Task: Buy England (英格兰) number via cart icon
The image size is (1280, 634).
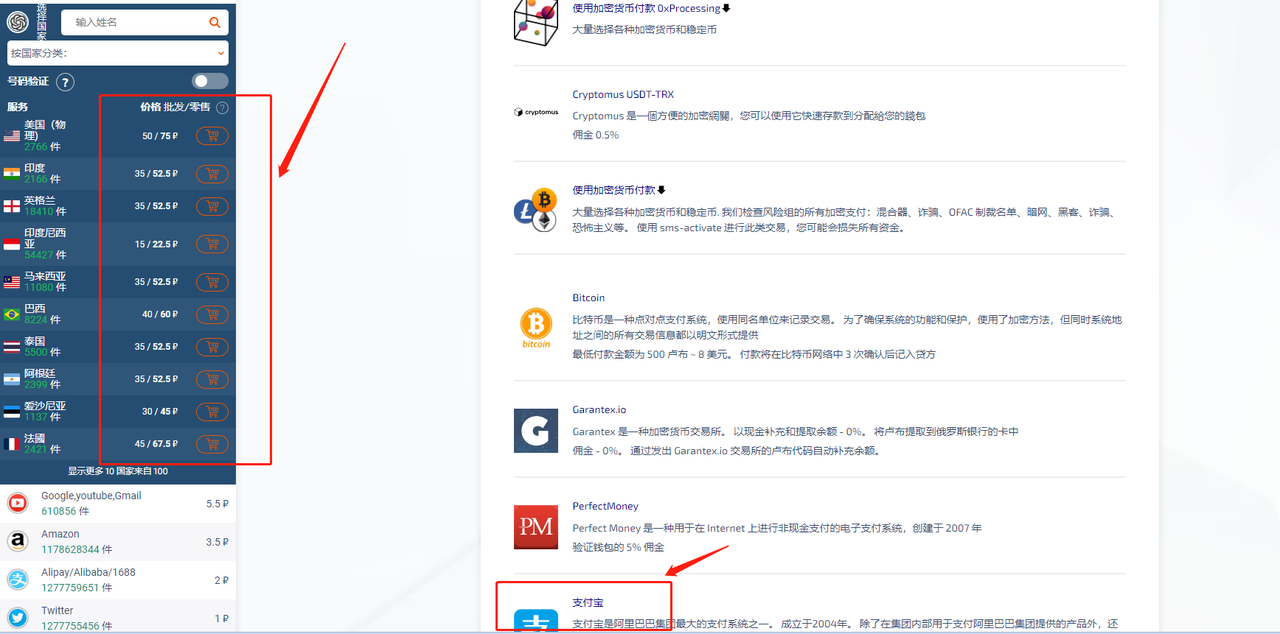Action: pos(212,206)
